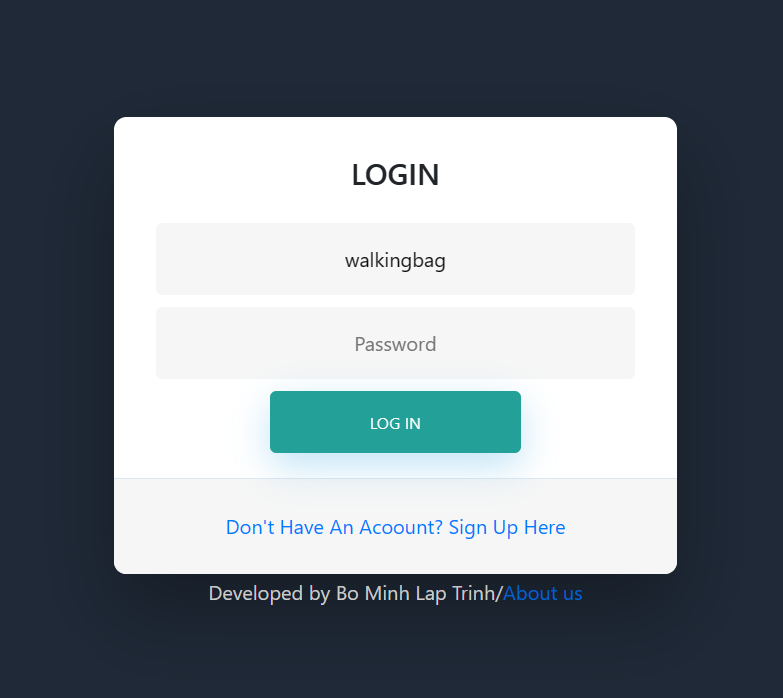The width and height of the screenshot is (783, 698).
Task: Click the Password placeholder text
Action: 395,344
